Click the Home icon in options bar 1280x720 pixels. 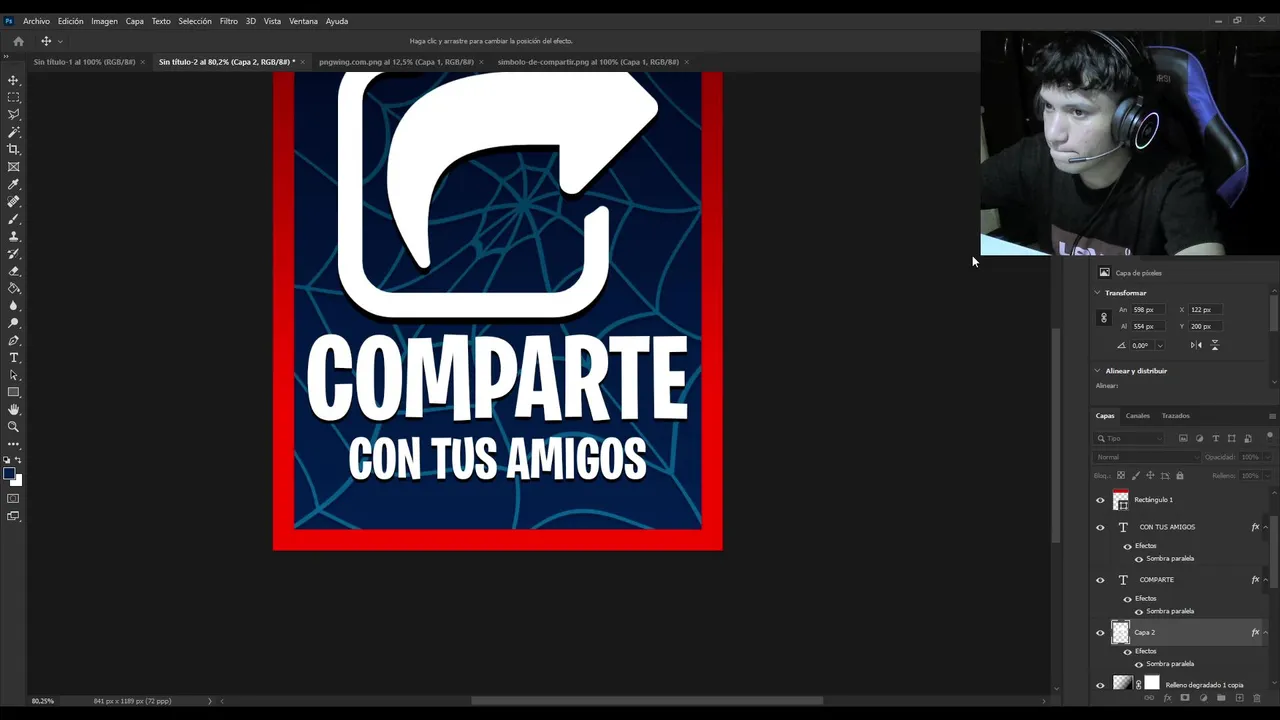[x=18, y=41]
